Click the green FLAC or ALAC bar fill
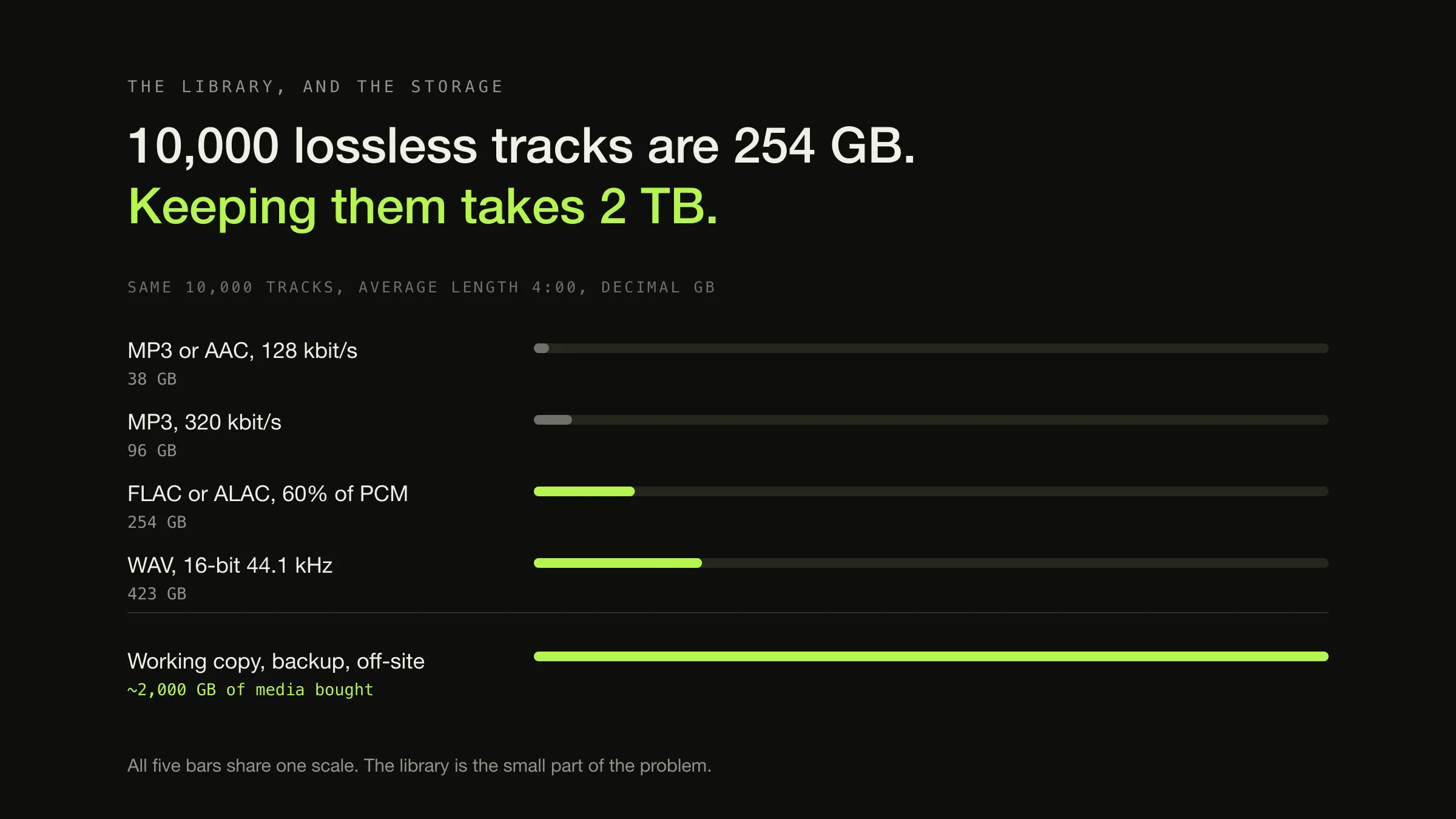The image size is (1456, 819). pos(584,491)
